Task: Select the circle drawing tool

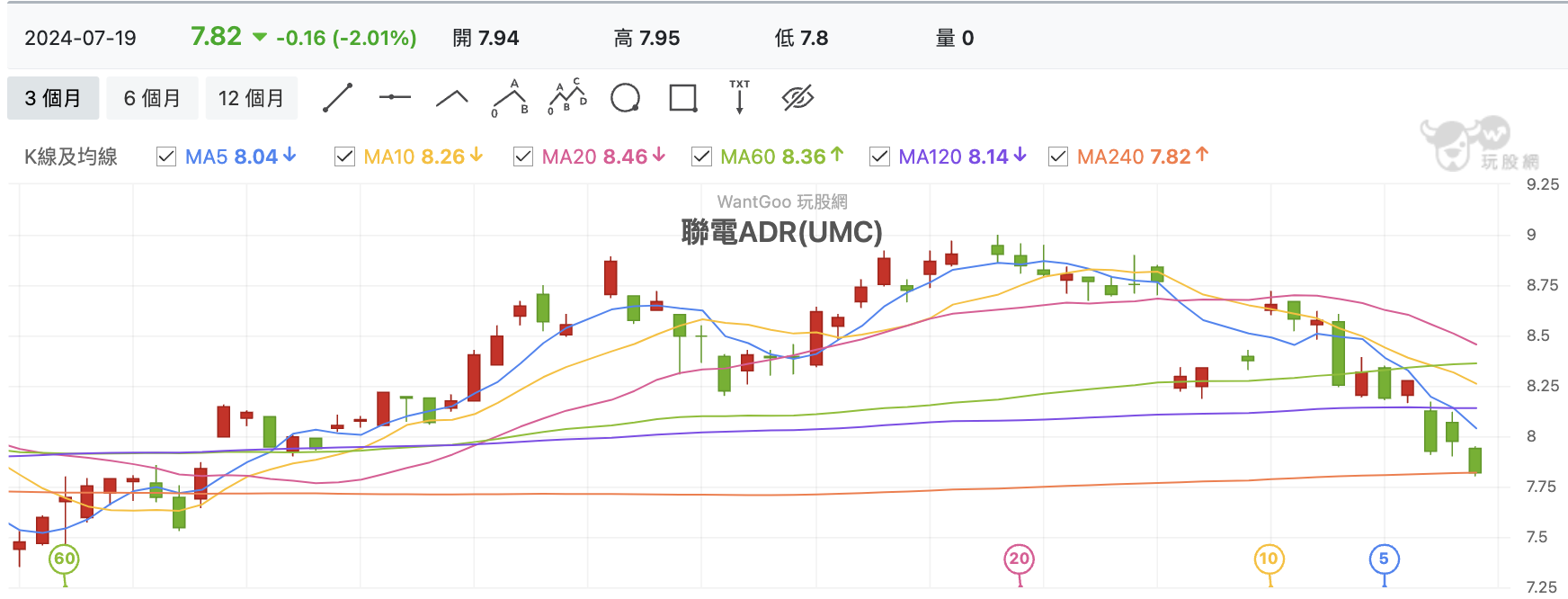Action: pos(625,97)
